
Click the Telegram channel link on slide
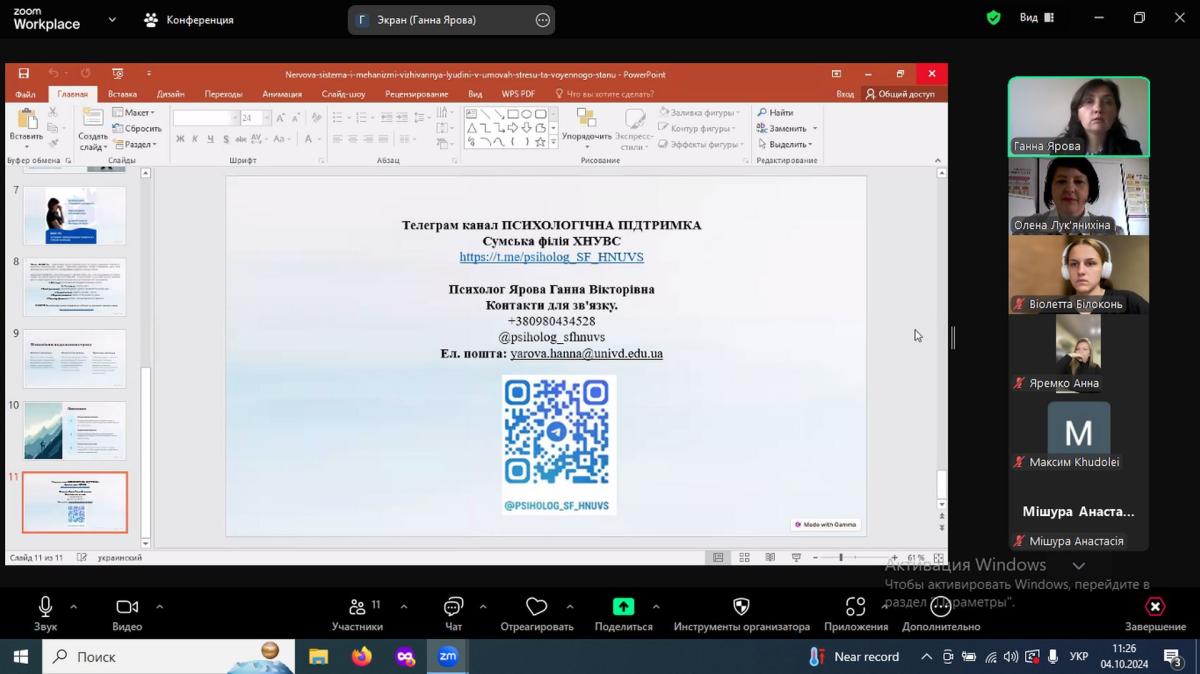551,257
